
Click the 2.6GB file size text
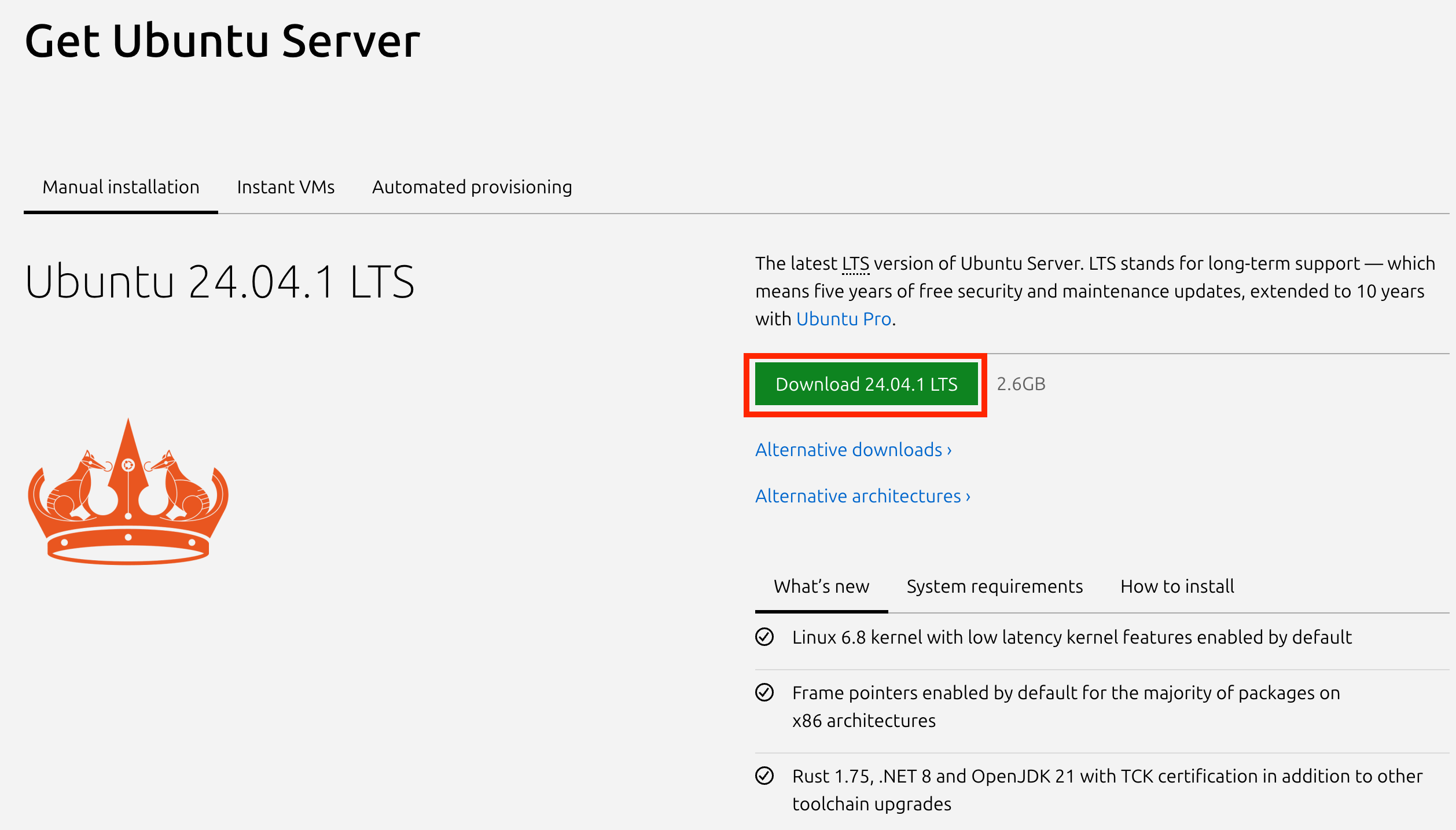[1021, 384]
